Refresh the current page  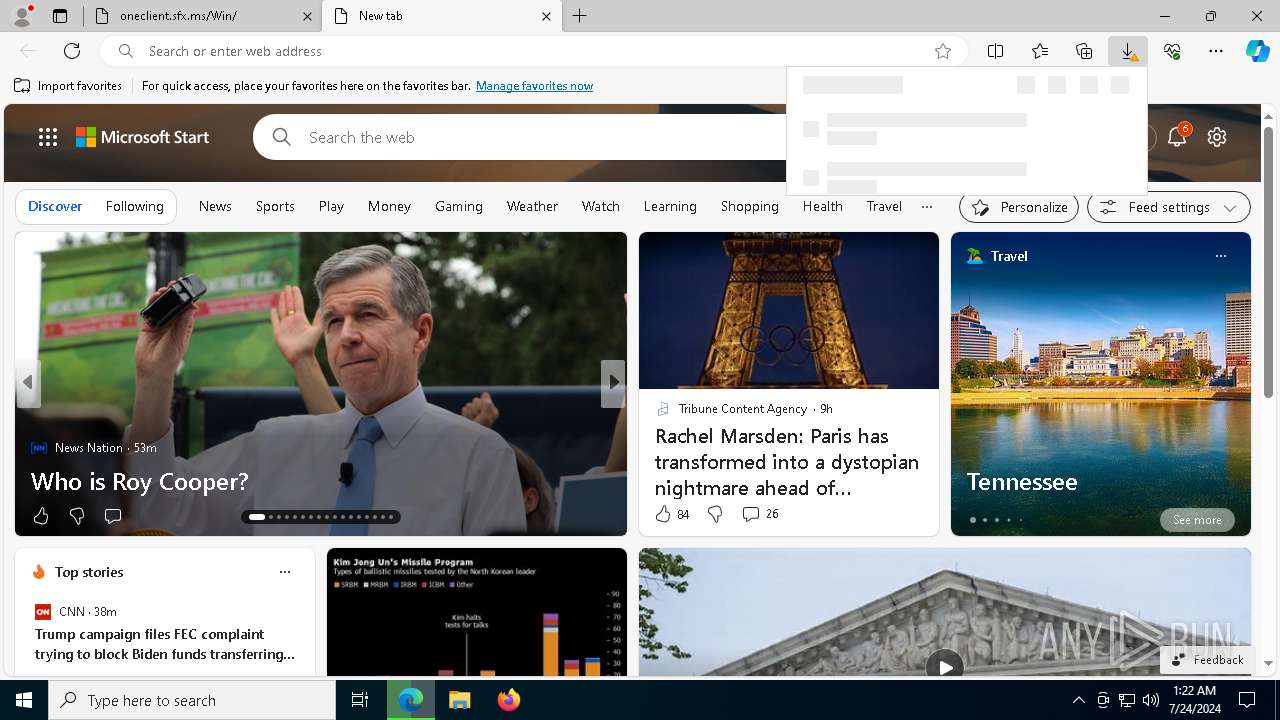pos(72,51)
